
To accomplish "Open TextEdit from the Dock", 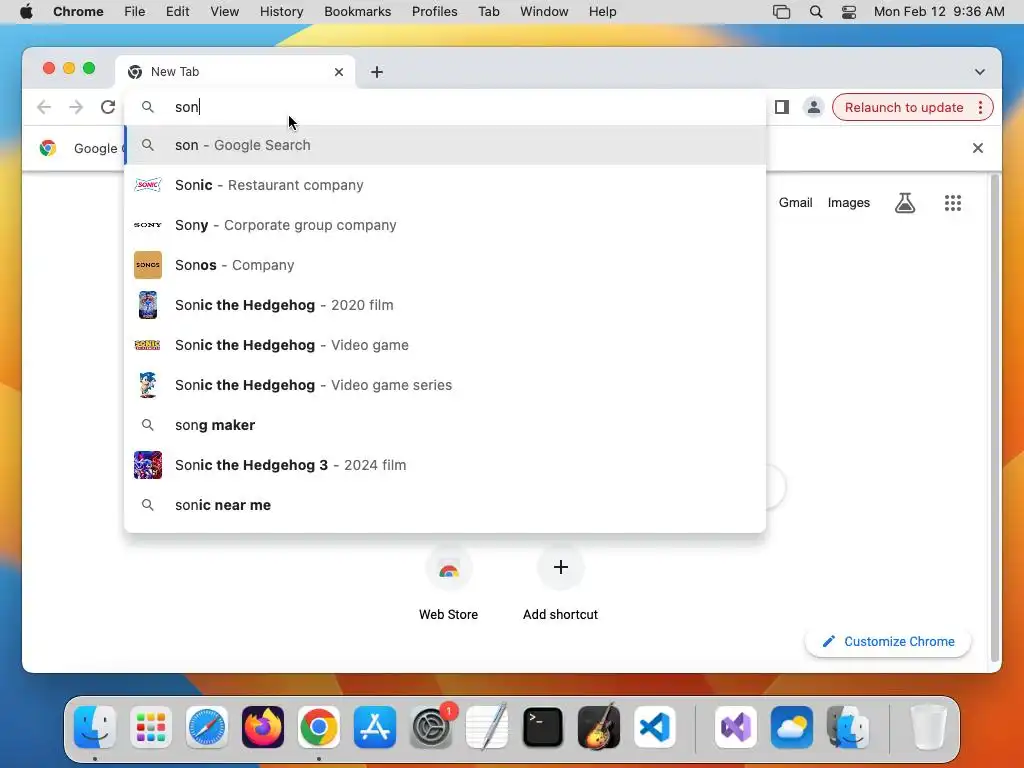I will 487,727.
